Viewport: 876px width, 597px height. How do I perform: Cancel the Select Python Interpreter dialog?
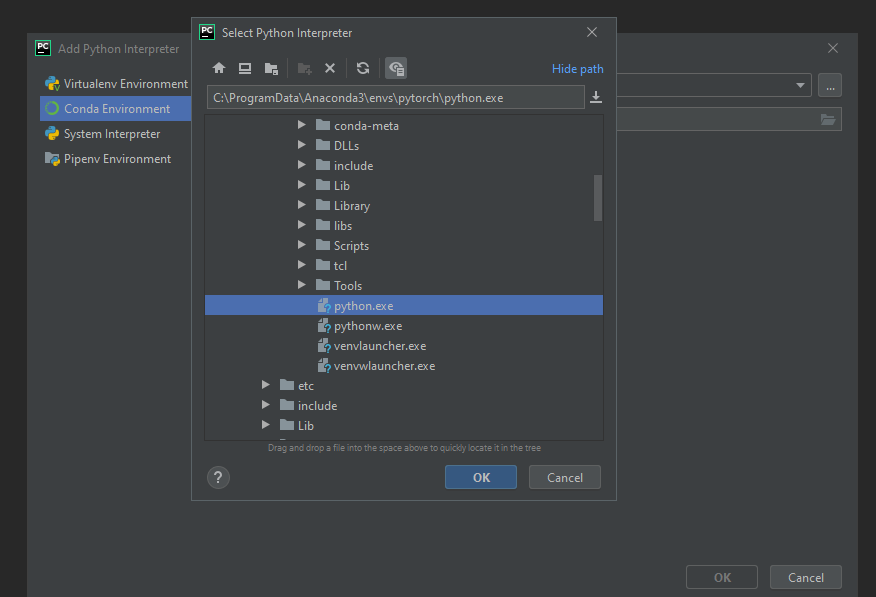coord(565,477)
